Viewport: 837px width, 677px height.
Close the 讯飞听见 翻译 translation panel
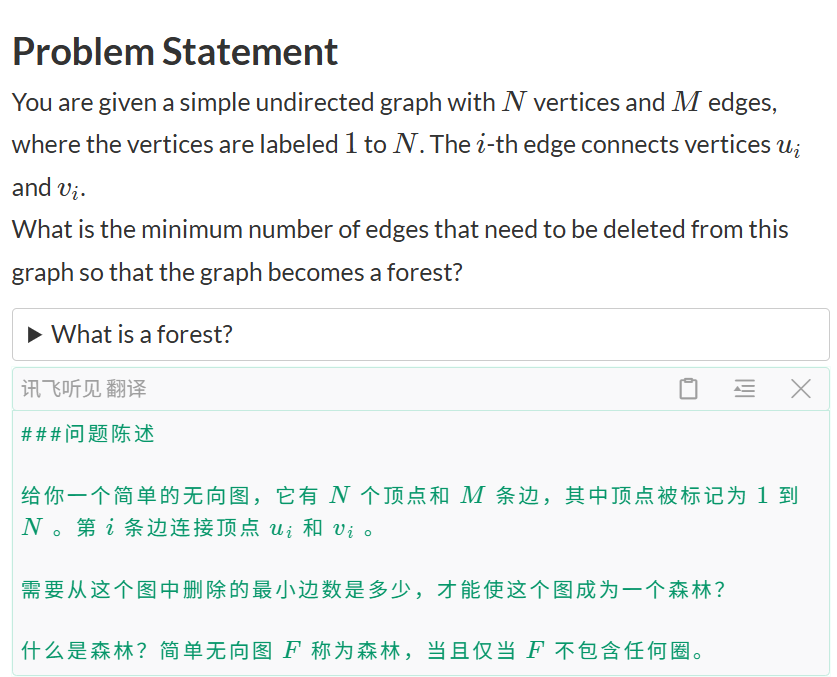point(800,389)
